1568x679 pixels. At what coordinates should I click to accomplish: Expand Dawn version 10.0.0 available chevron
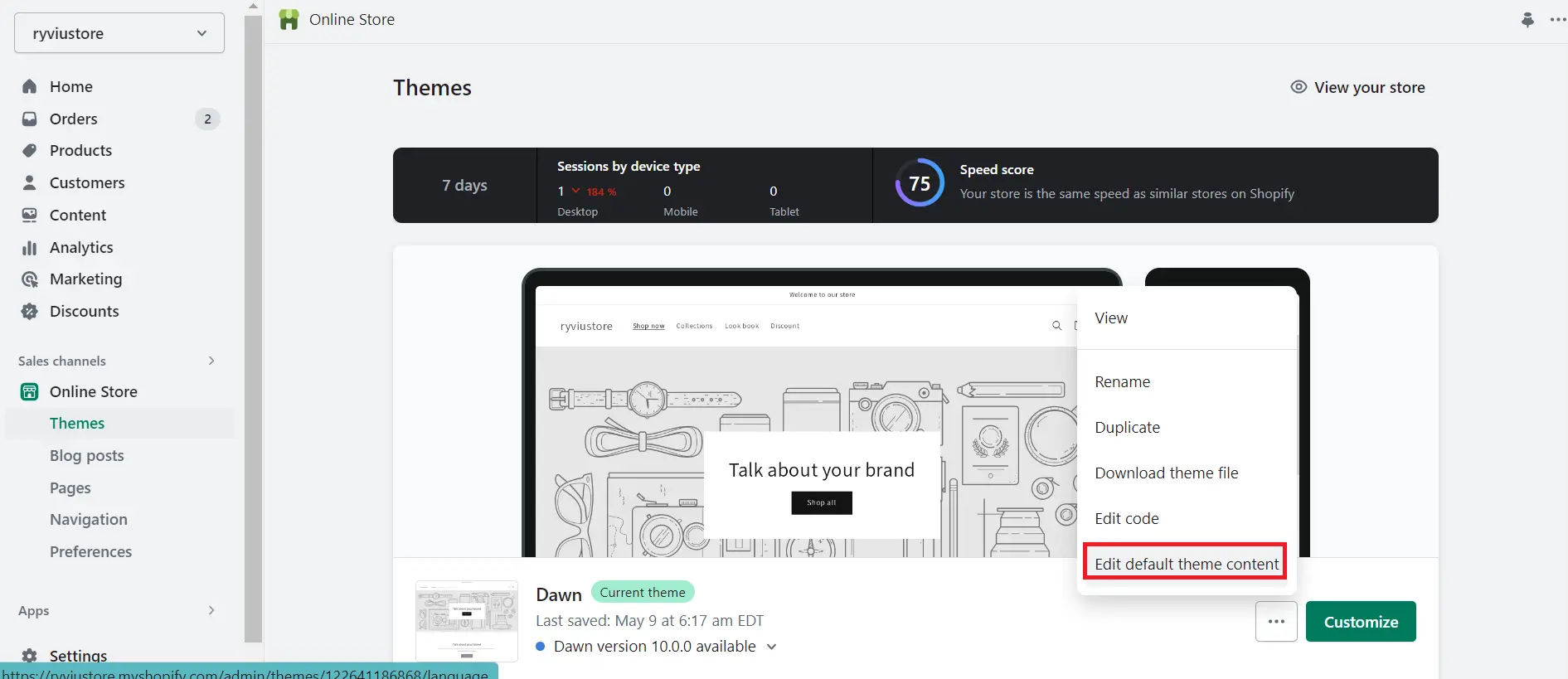[x=772, y=647]
